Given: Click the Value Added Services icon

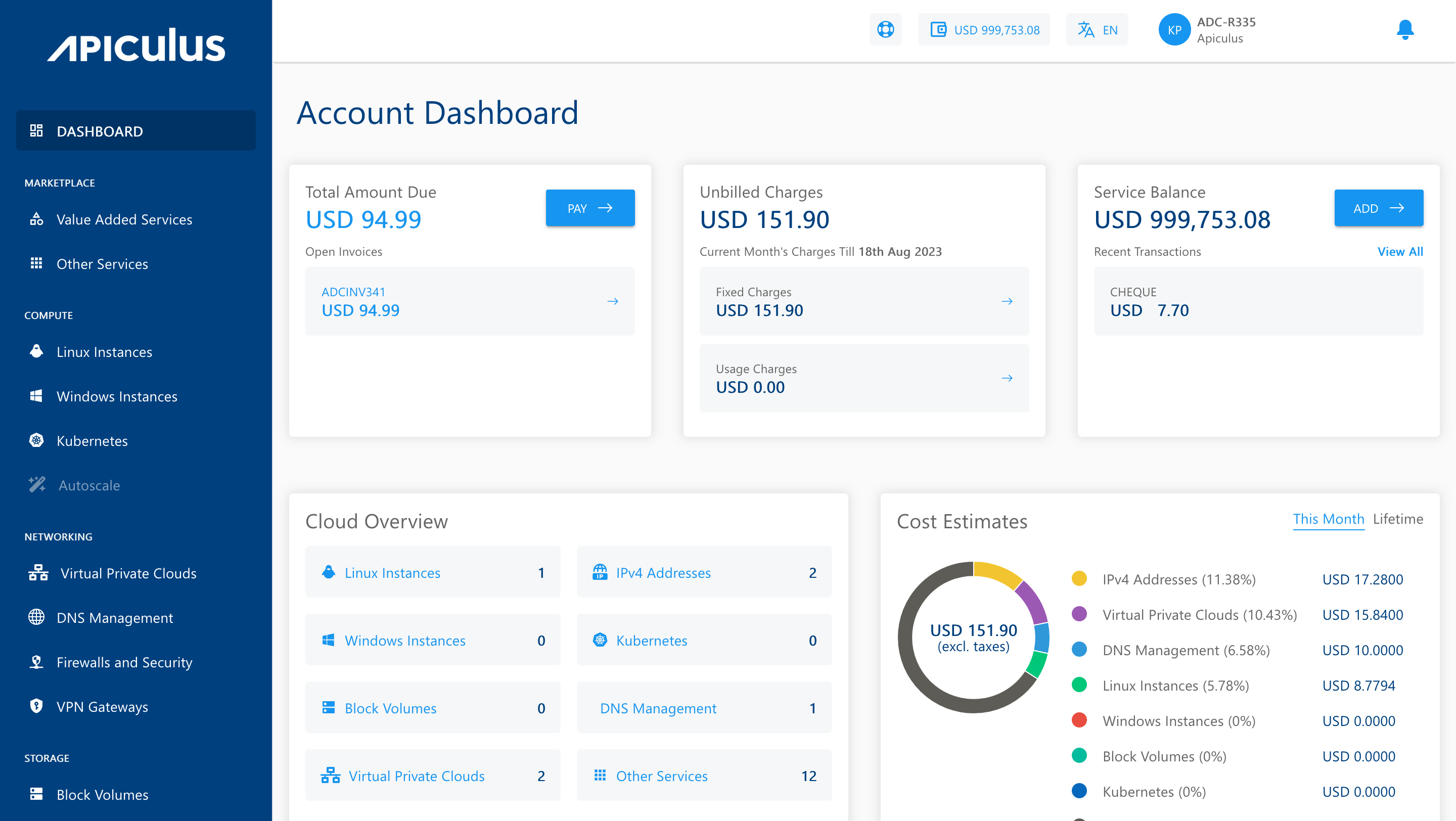Looking at the screenshot, I should click(x=36, y=219).
